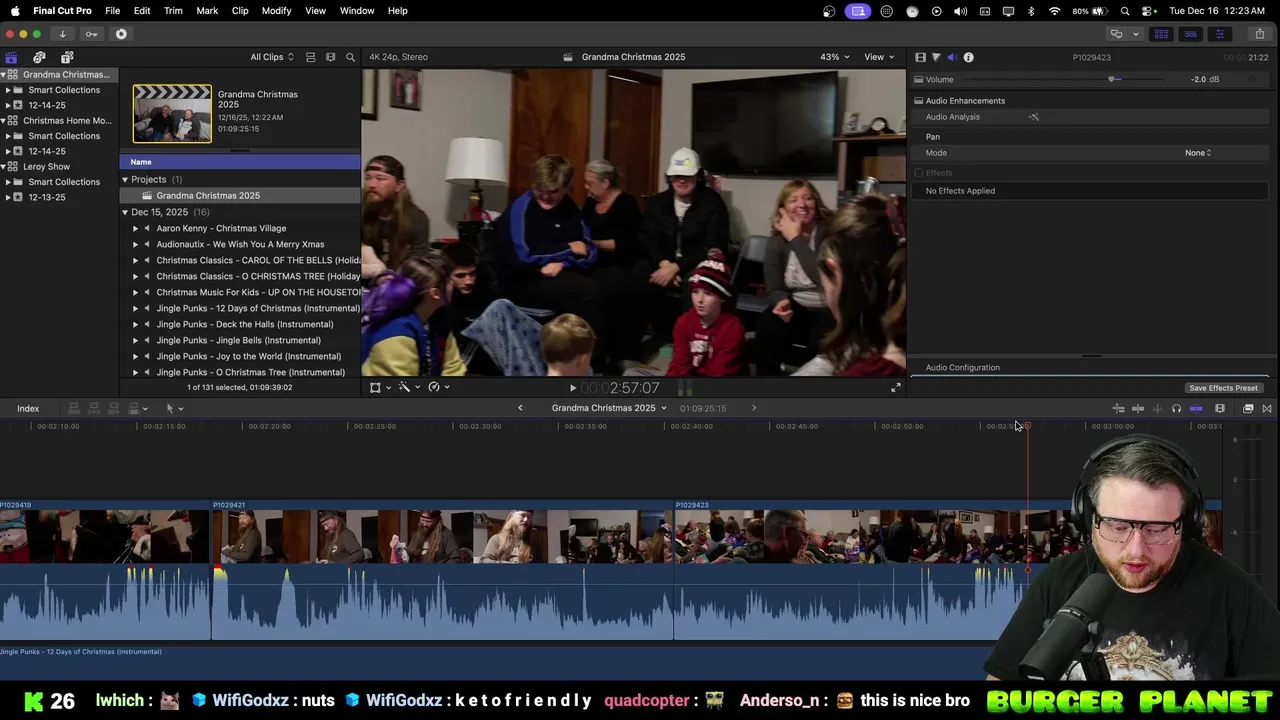
Task: Click the browser search magnifier icon
Action: click(350, 57)
